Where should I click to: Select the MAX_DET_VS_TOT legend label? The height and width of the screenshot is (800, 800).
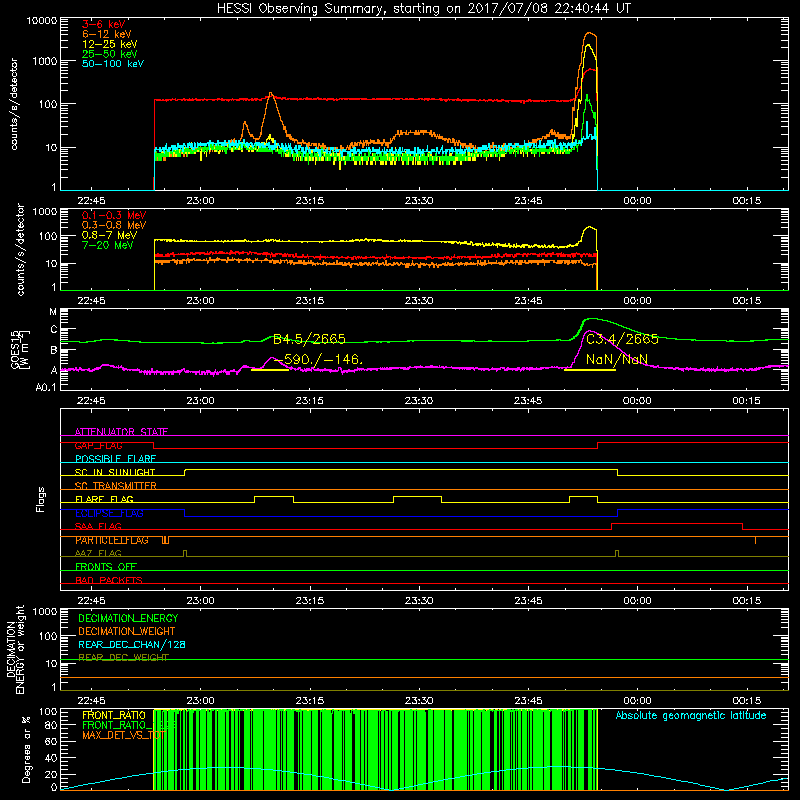click(x=124, y=736)
